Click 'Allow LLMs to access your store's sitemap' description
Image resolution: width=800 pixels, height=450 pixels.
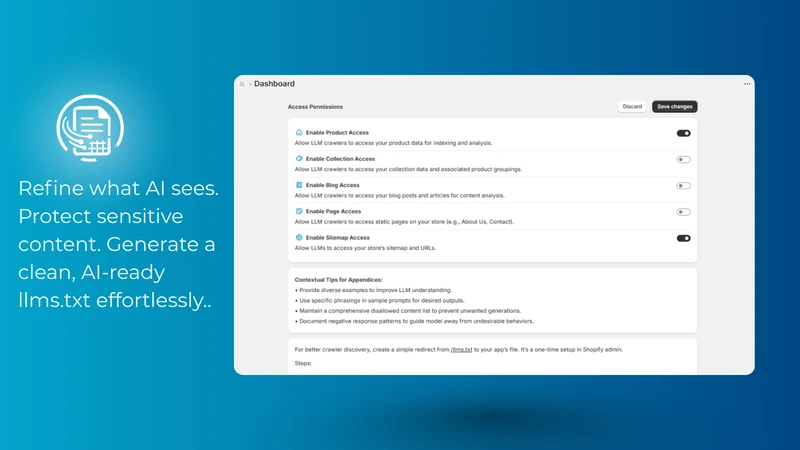point(365,248)
